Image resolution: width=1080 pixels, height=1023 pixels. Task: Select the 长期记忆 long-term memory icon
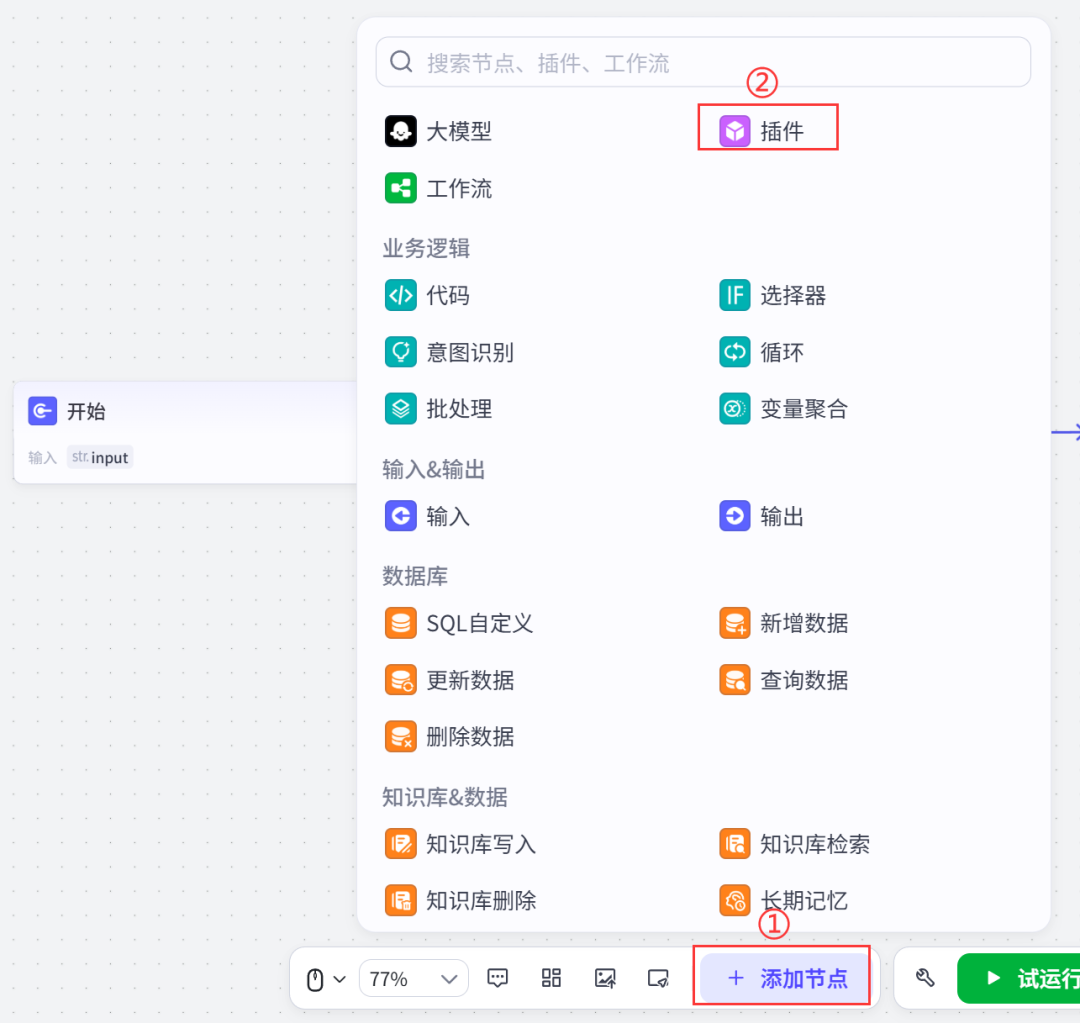(x=734, y=900)
